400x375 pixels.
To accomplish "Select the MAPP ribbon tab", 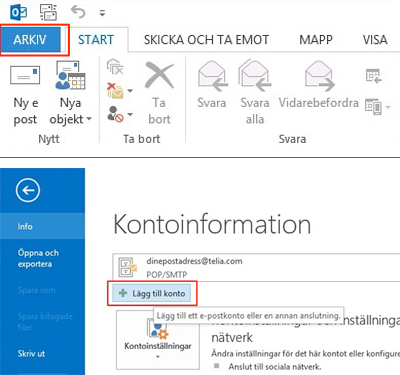I will [x=316, y=40].
